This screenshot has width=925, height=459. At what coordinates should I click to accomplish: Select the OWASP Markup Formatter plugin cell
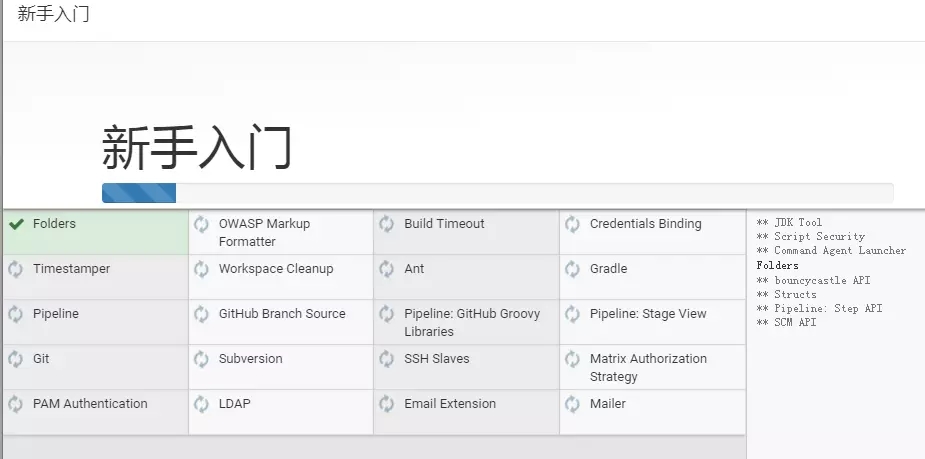coord(281,232)
